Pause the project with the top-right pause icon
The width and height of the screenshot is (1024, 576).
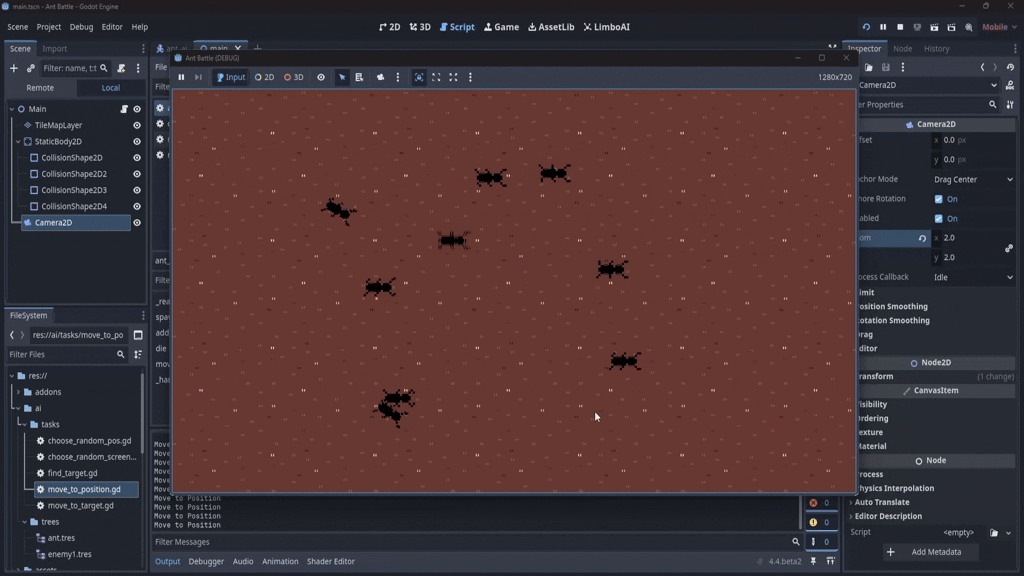(883, 27)
